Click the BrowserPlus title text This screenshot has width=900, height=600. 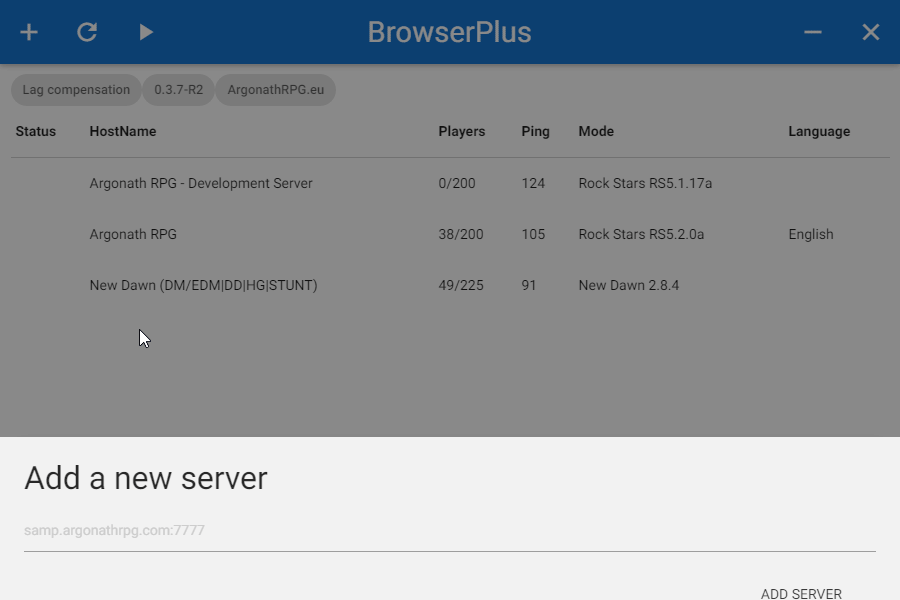[x=449, y=32]
